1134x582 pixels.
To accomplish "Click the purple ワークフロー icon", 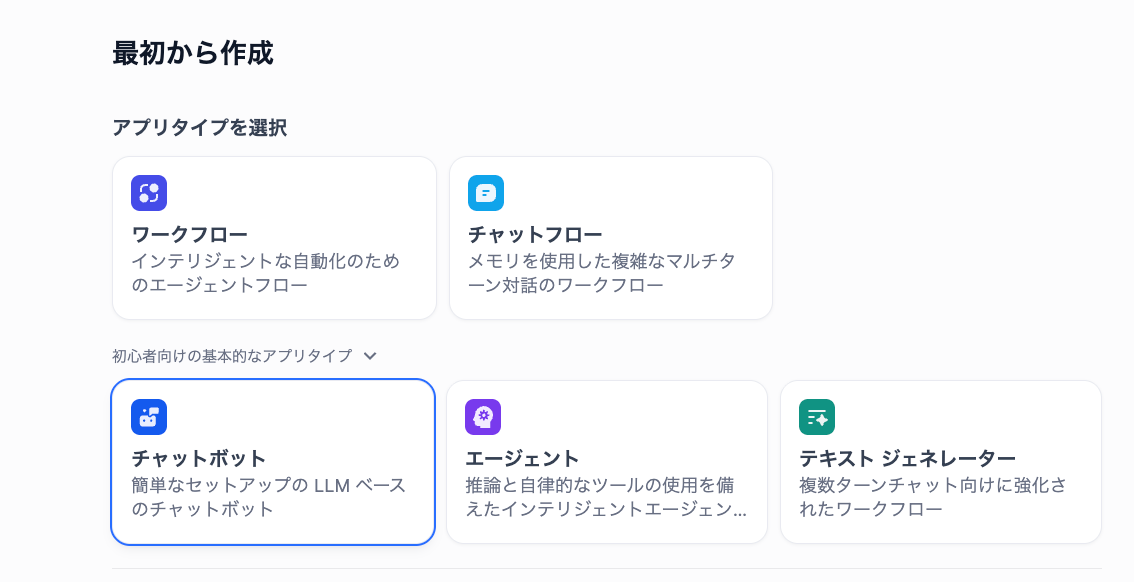I will tap(149, 193).
